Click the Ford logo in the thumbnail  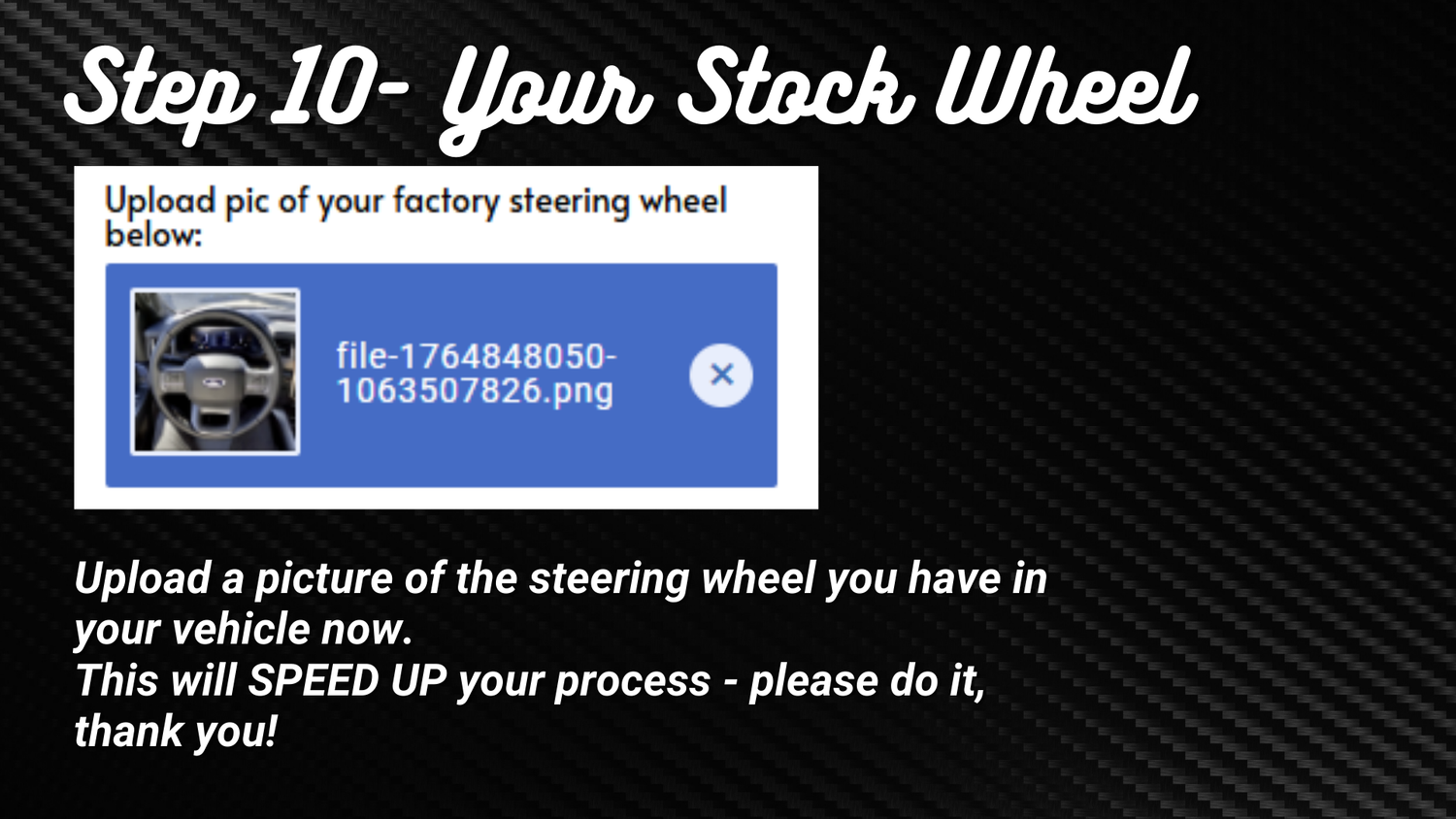pyautogui.click(x=214, y=383)
